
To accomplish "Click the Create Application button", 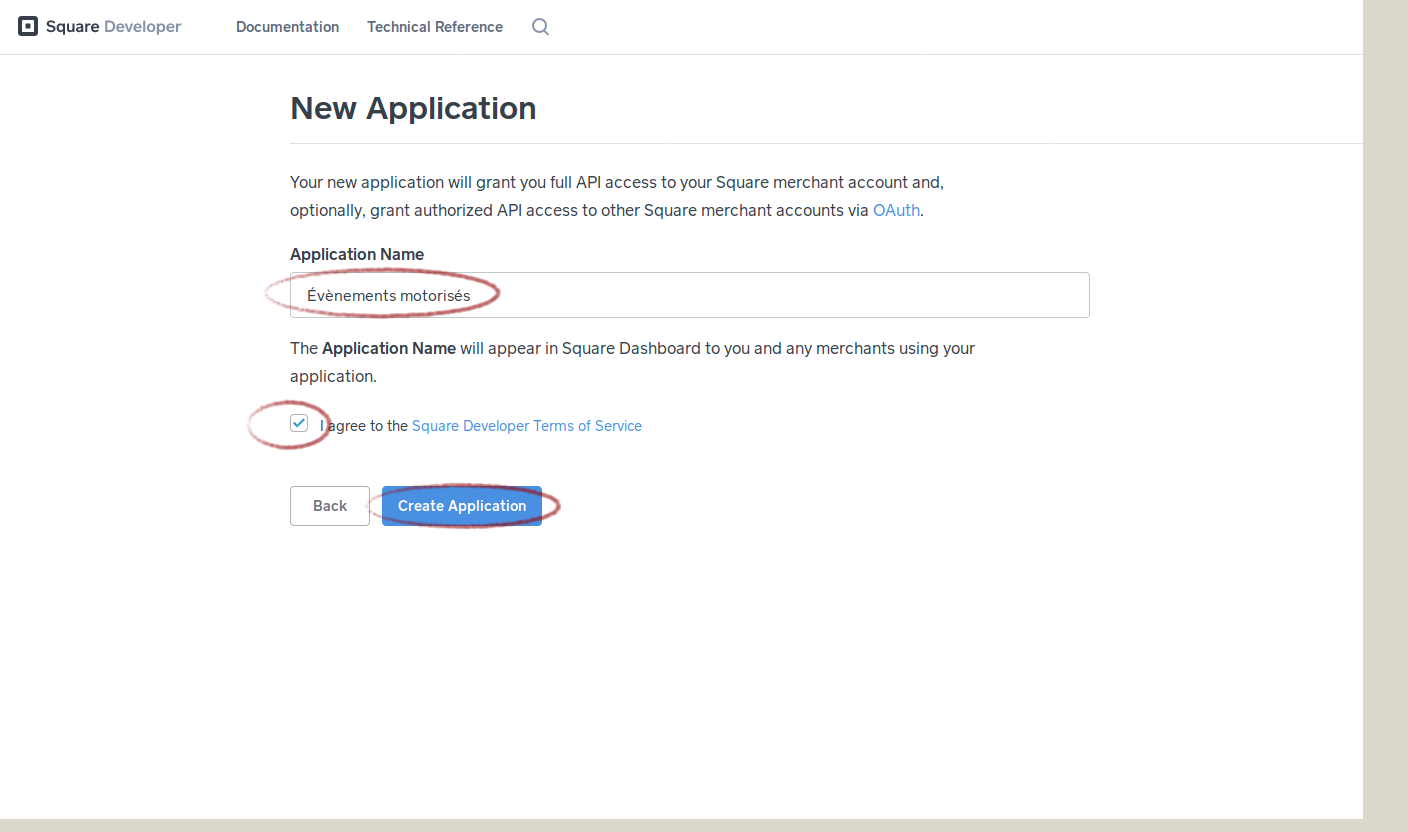I will coord(462,506).
